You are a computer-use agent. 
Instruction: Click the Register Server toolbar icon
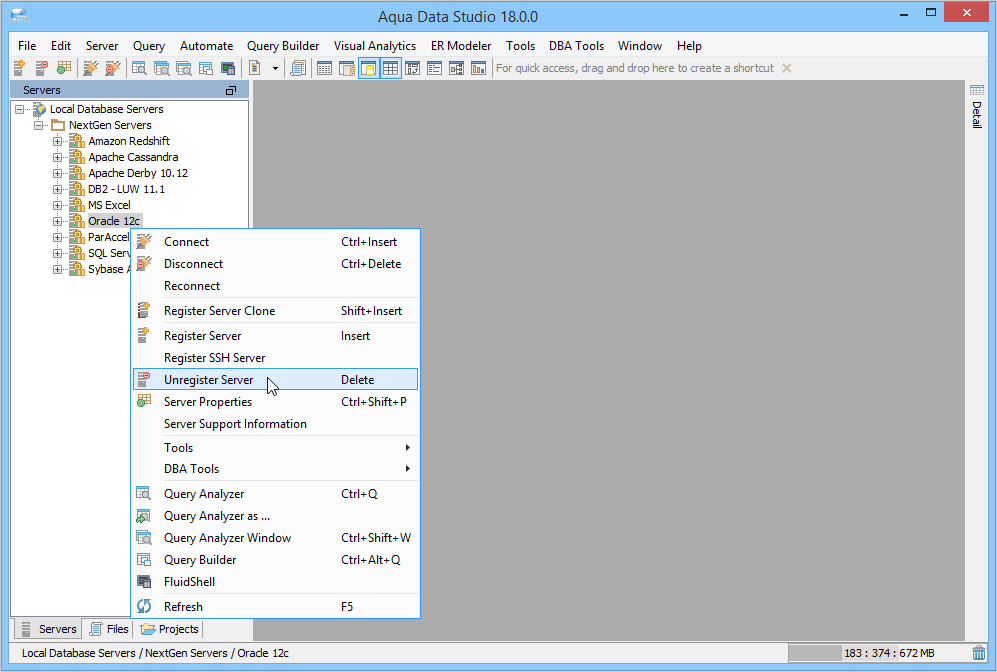click(x=19, y=68)
